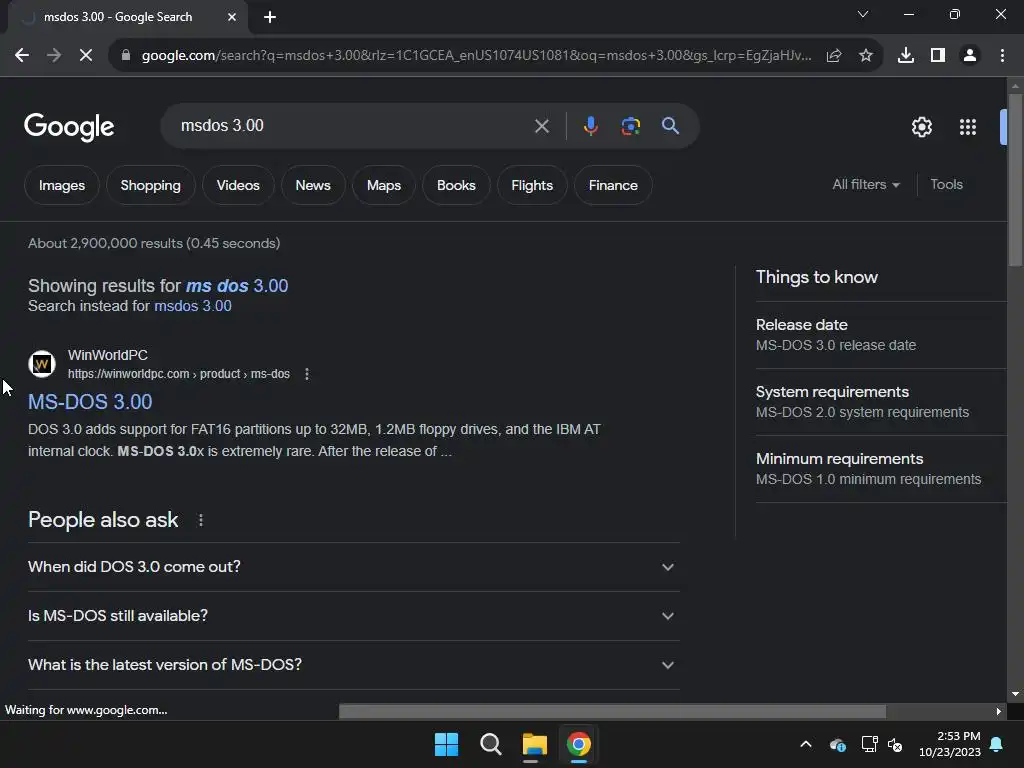Click the scroll right arrow
The width and height of the screenshot is (1024, 768).
pos(999,711)
